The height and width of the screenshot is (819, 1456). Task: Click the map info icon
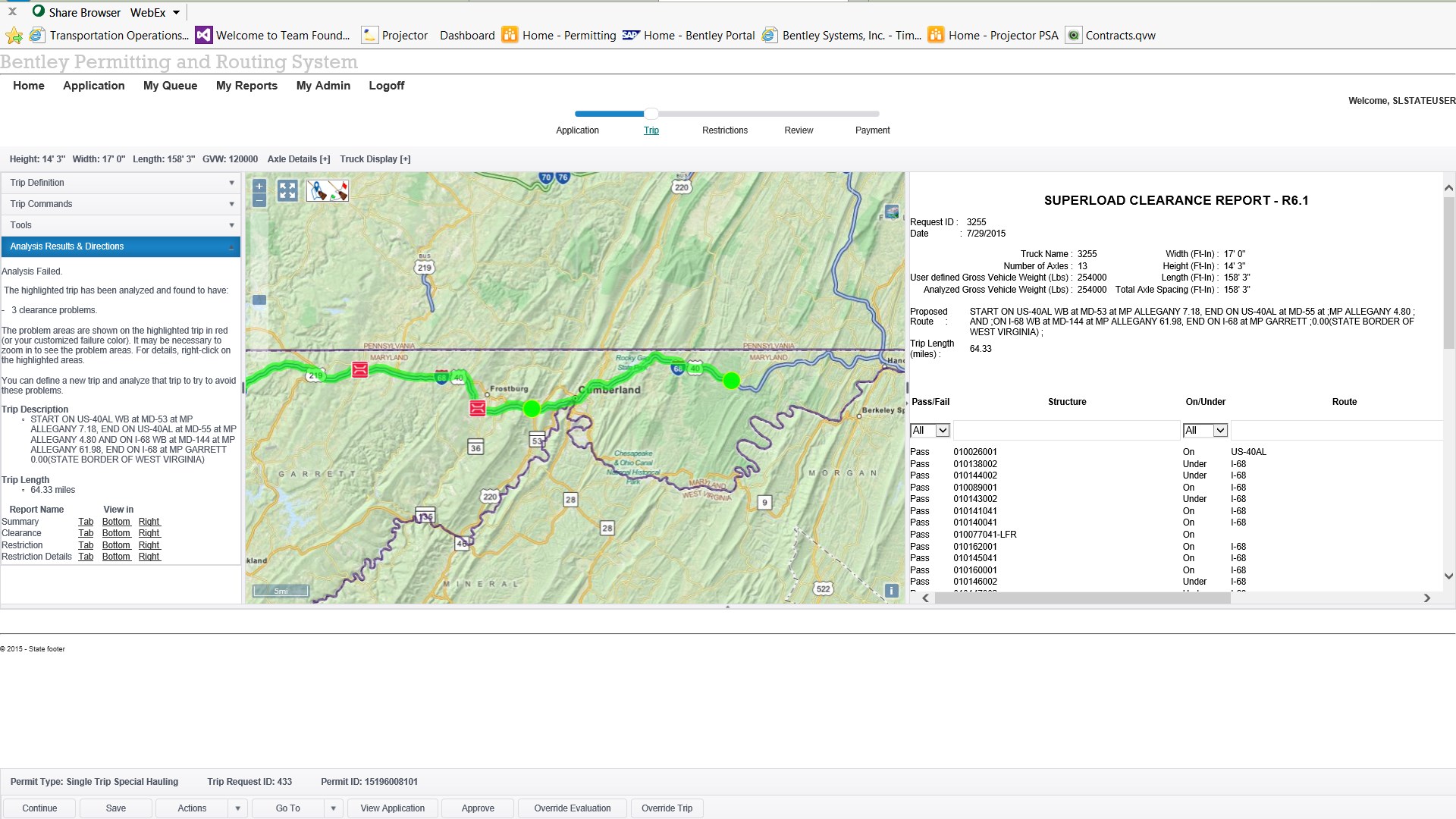click(x=892, y=590)
